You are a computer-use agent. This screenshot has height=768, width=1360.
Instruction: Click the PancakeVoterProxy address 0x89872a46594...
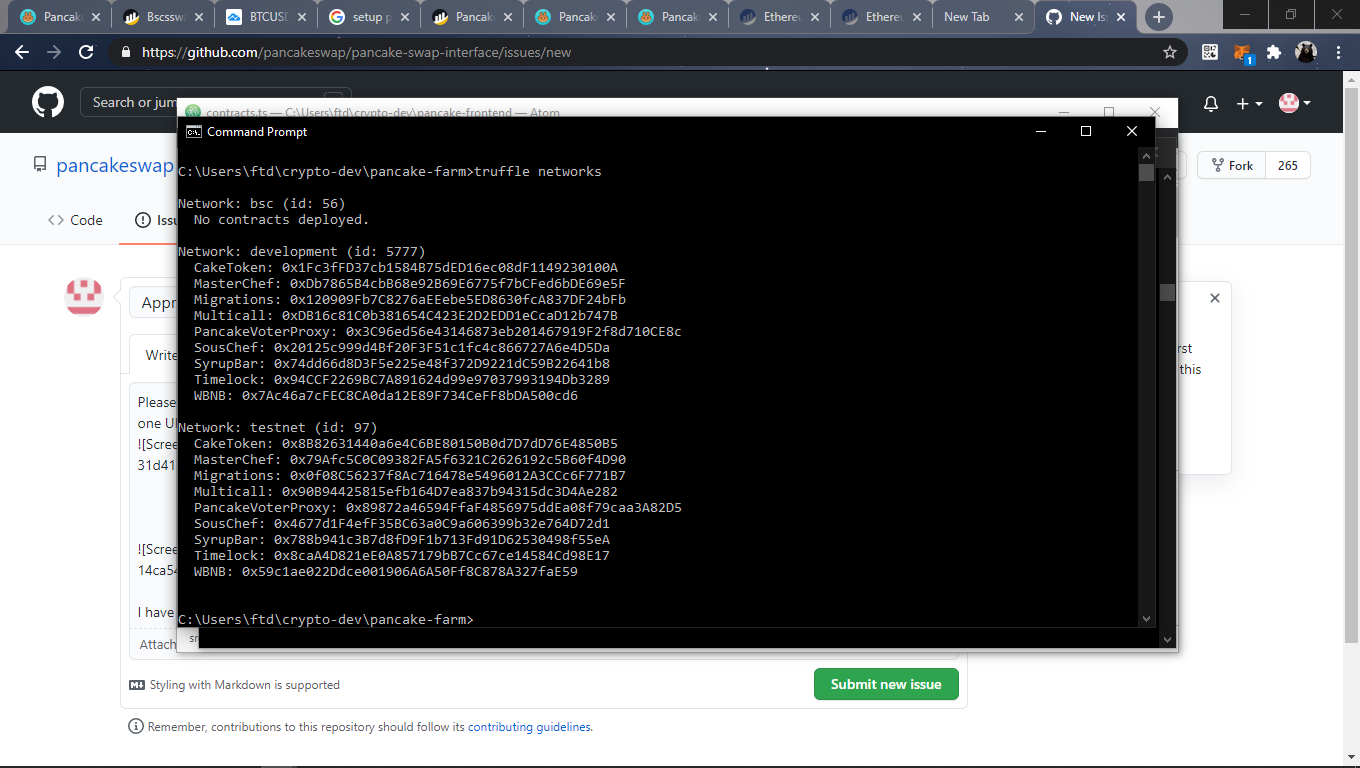[x=514, y=508]
